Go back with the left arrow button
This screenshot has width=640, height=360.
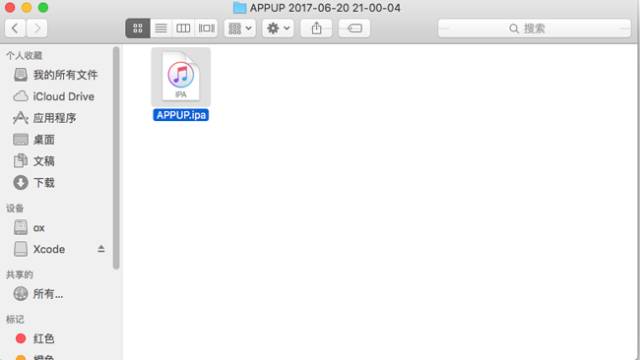coord(15,28)
